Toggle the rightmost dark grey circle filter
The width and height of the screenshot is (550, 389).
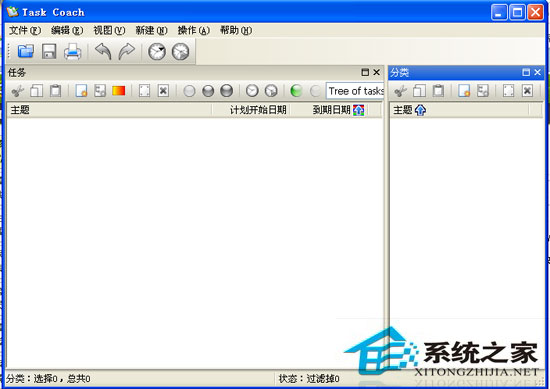(227, 91)
